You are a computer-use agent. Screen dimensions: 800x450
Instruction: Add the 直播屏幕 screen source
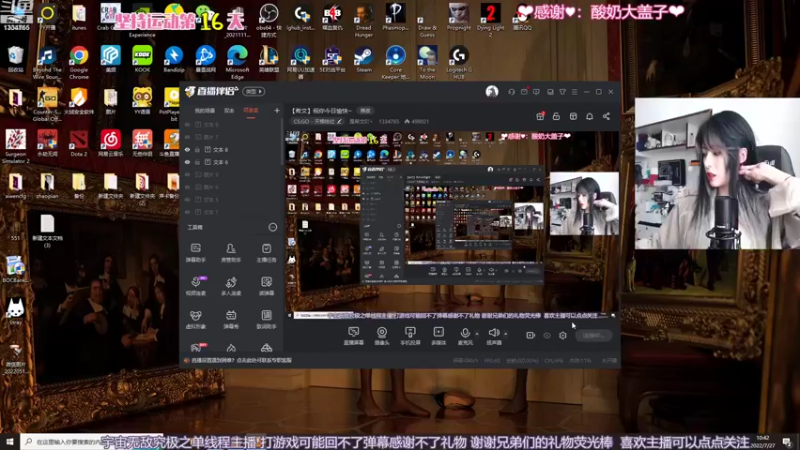pyautogui.click(x=353, y=336)
